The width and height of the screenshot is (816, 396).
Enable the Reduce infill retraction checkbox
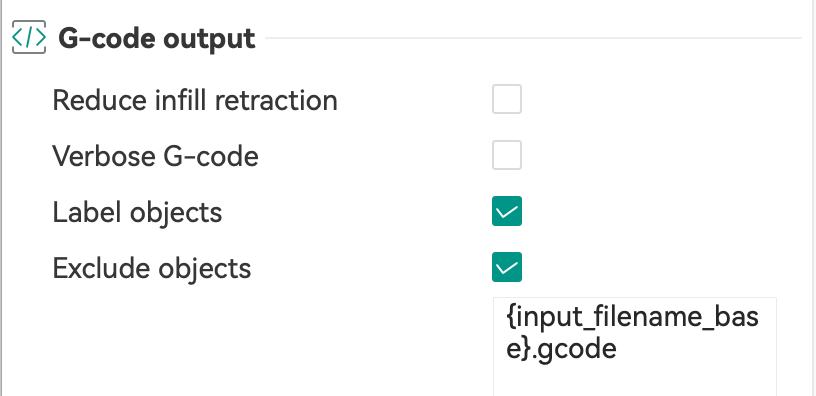[507, 99]
